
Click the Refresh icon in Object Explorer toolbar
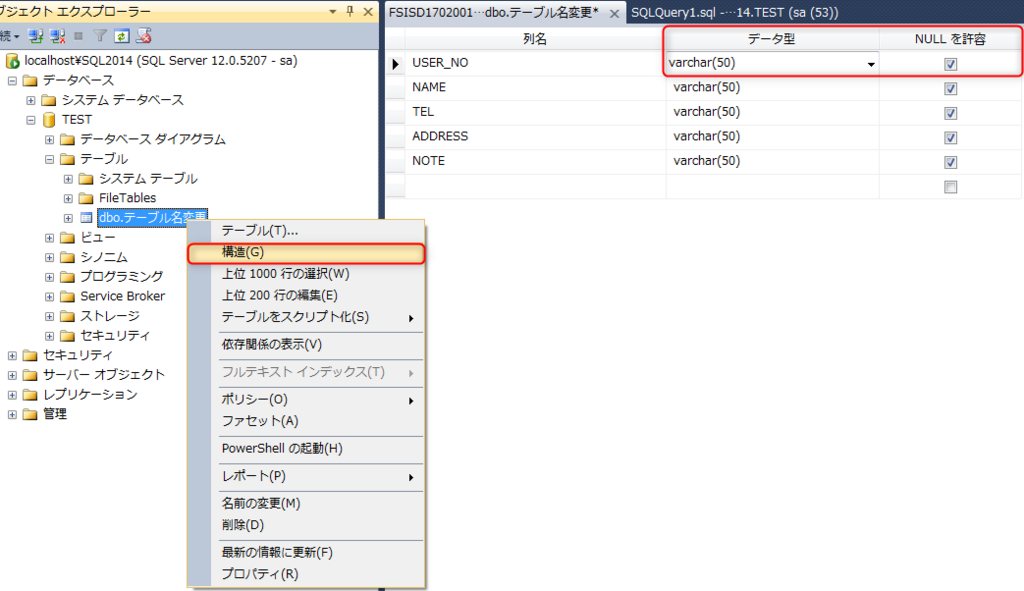click(121, 35)
